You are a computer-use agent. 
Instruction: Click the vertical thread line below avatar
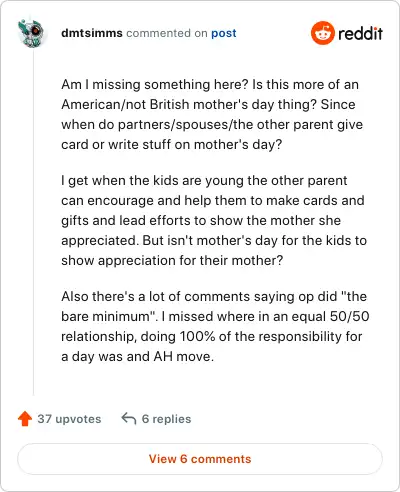coord(33,222)
